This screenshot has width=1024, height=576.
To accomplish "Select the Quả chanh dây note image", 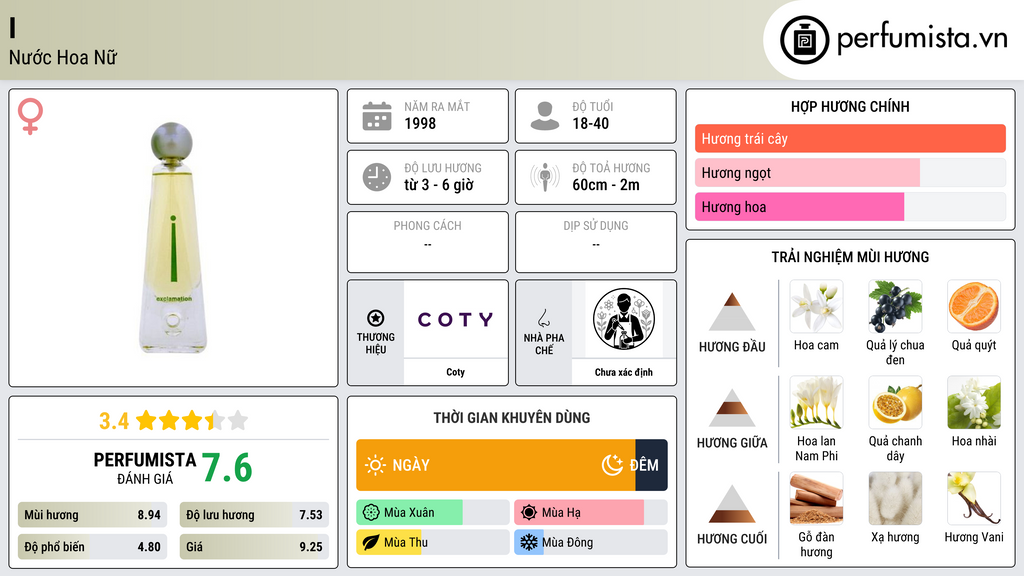I will (895, 403).
